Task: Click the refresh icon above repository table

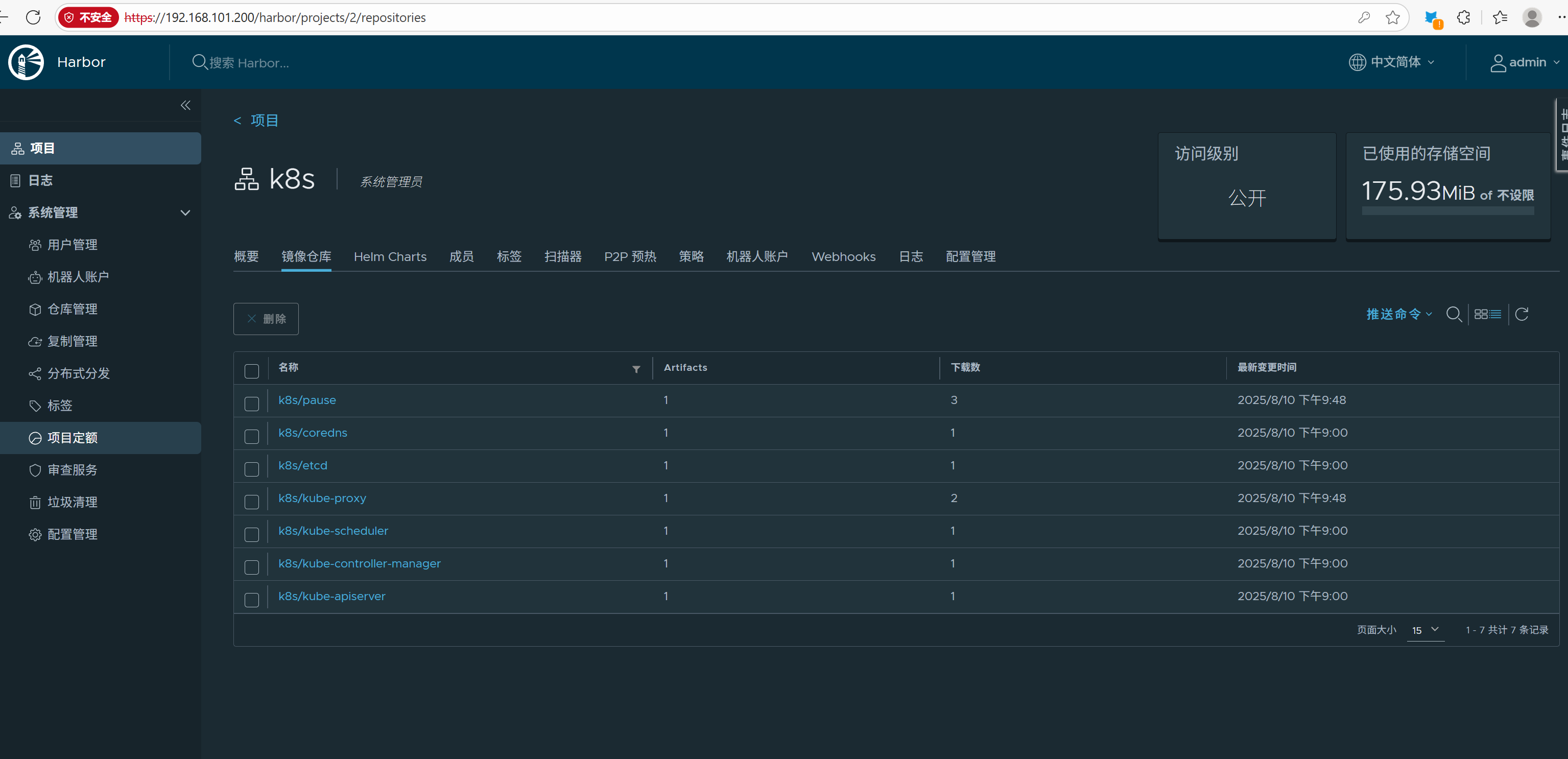Action: click(x=1521, y=314)
